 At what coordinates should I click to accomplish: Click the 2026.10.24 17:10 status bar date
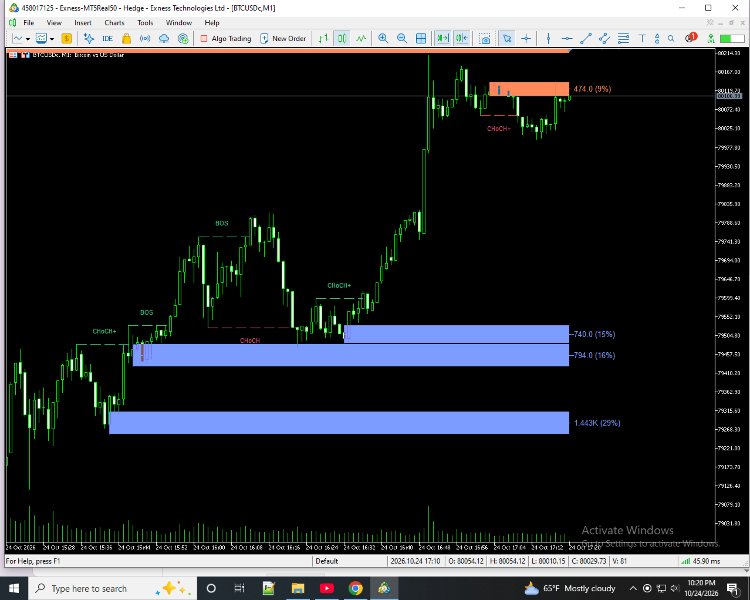coord(415,561)
